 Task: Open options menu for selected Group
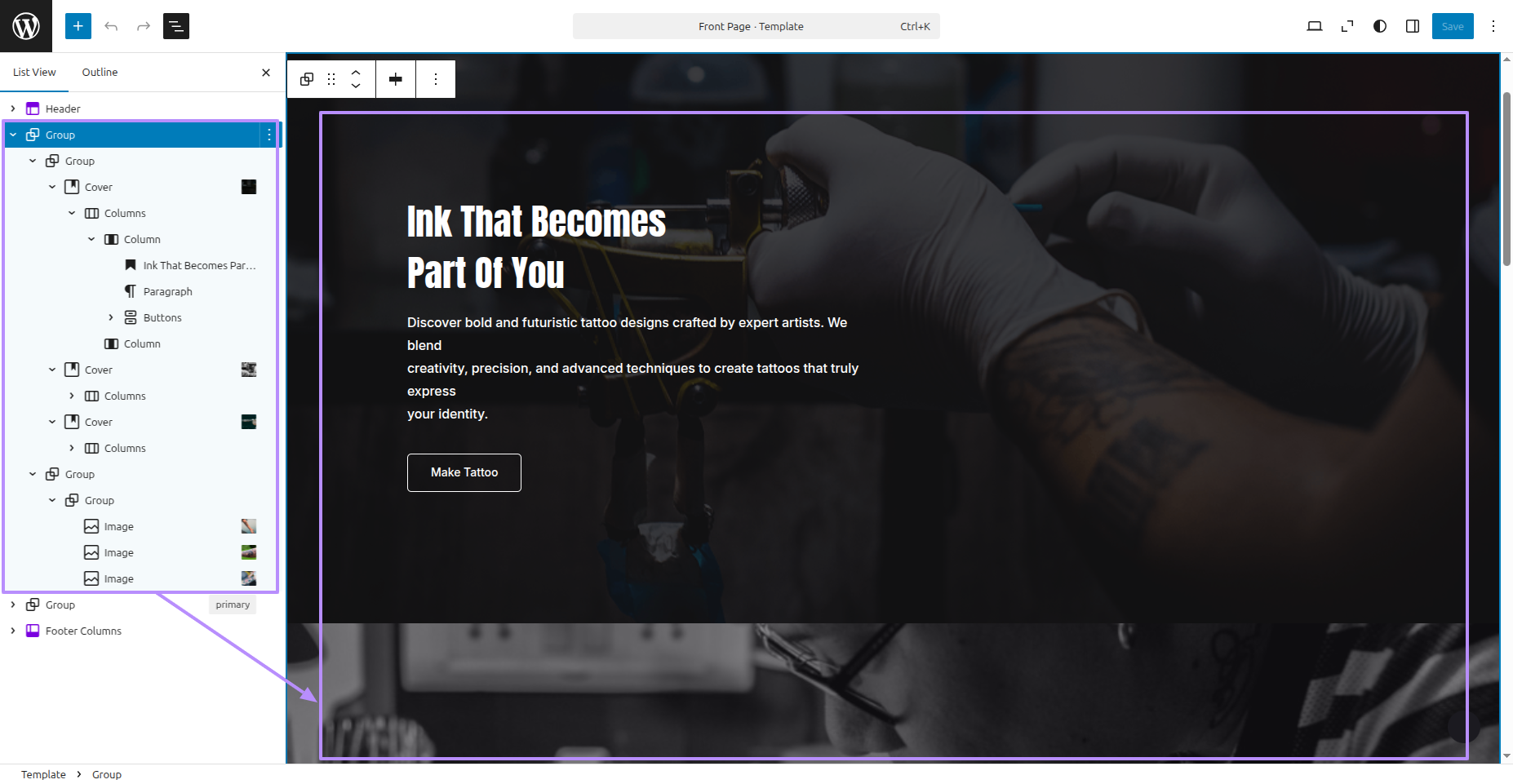(269, 135)
